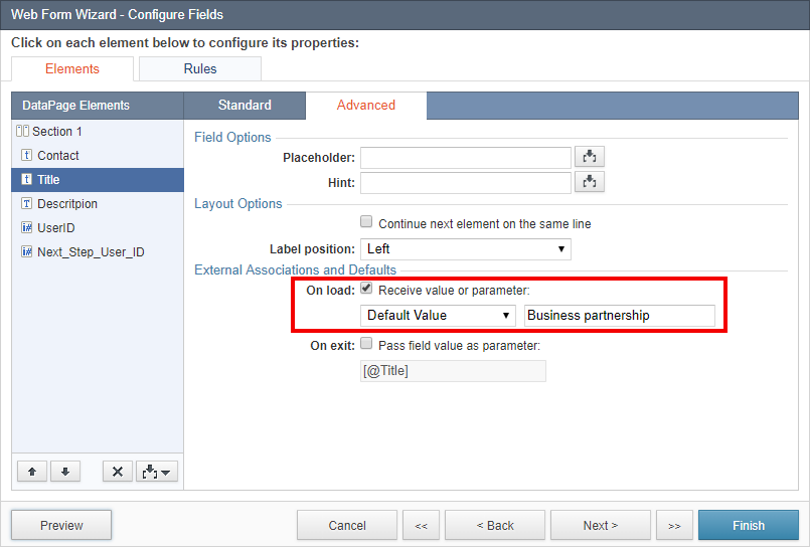Expand the Default Value dropdown
This screenshot has height=547, width=810.
pos(438,315)
